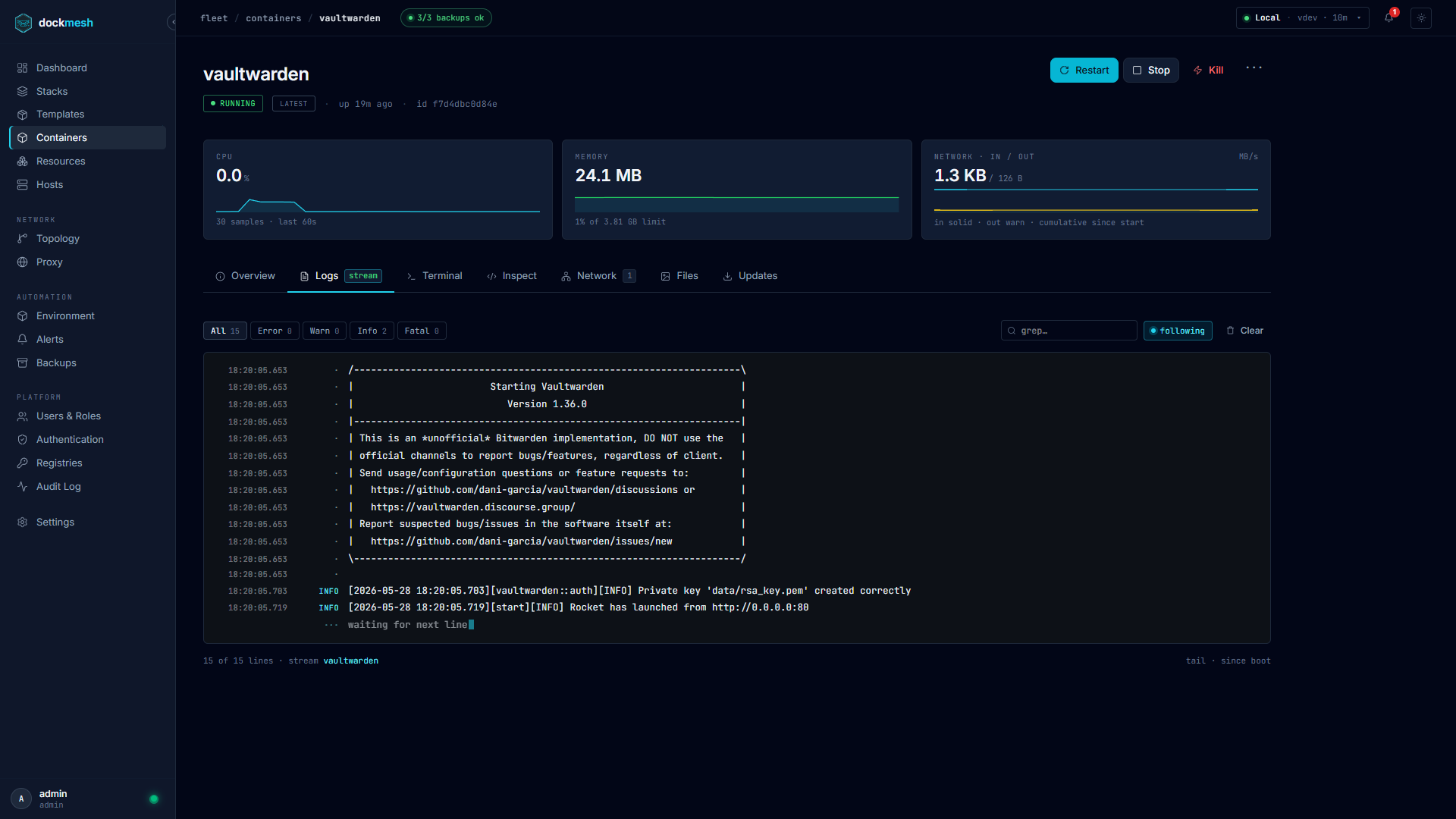Click the tail · since boot footer text
The width and height of the screenshot is (1456, 819).
click(x=1228, y=661)
